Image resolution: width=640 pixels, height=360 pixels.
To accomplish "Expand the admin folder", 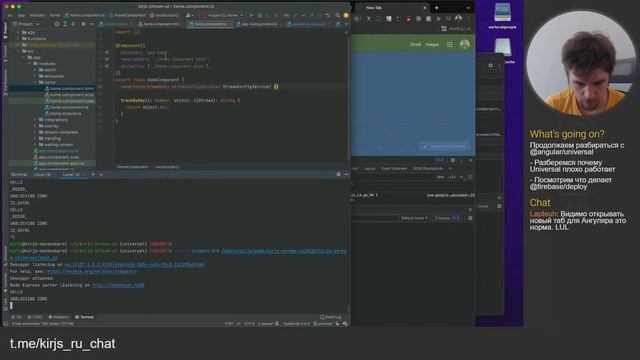I will (35, 70).
